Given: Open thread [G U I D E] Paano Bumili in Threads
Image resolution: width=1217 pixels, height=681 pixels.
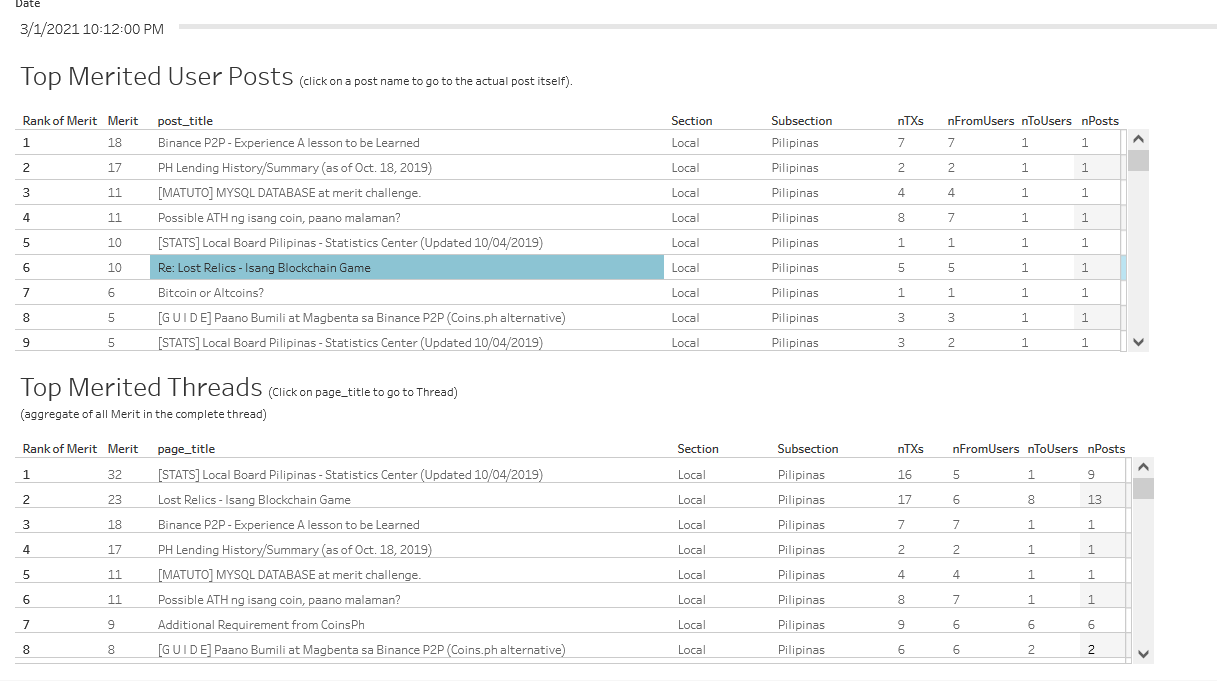Looking at the screenshot, I should [x=362, y=650].
